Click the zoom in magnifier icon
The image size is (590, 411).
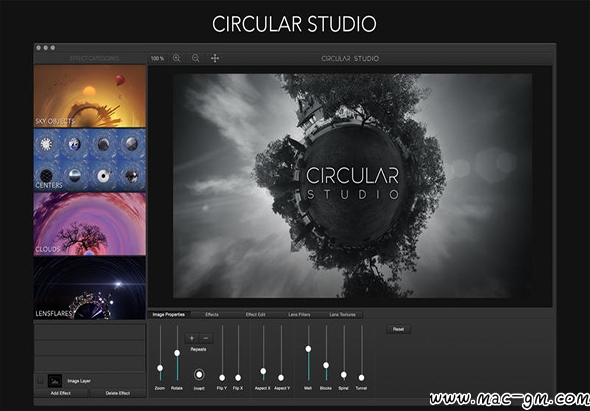[176, 58]
